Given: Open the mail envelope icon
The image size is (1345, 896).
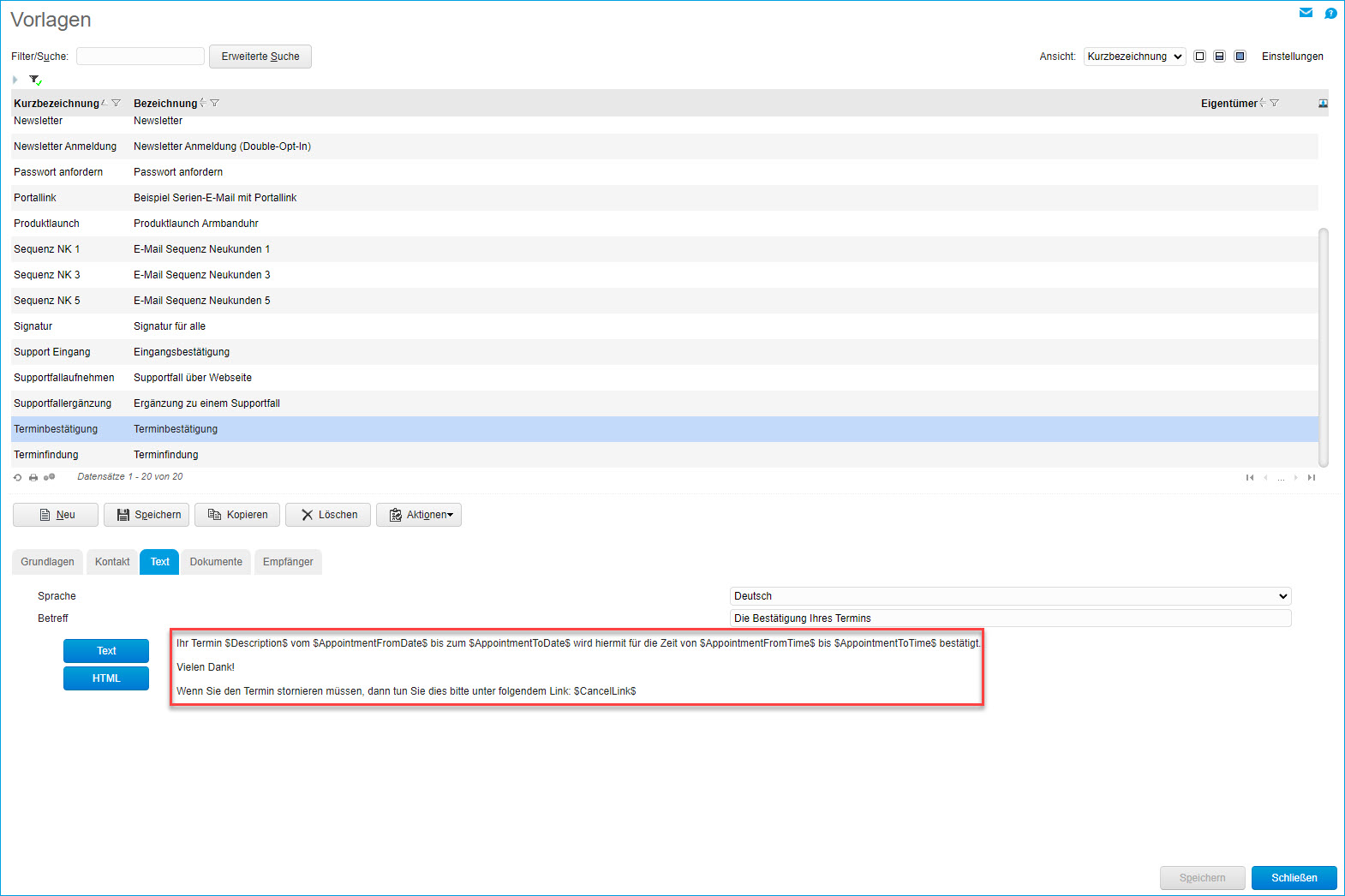Looking at the screenshot, I should coord(1306,13).
